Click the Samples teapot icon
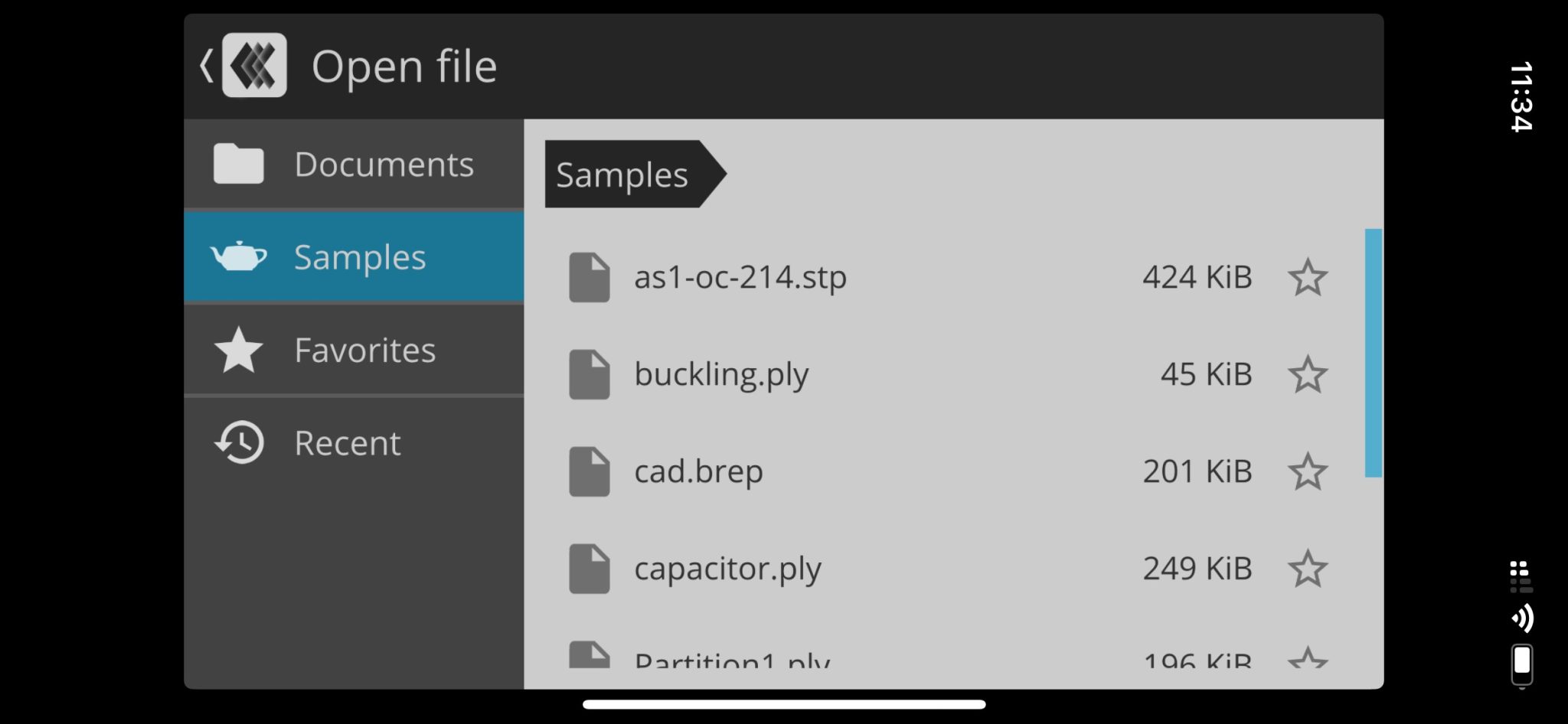The image size is (1568, 724). [x=238, y=256]
